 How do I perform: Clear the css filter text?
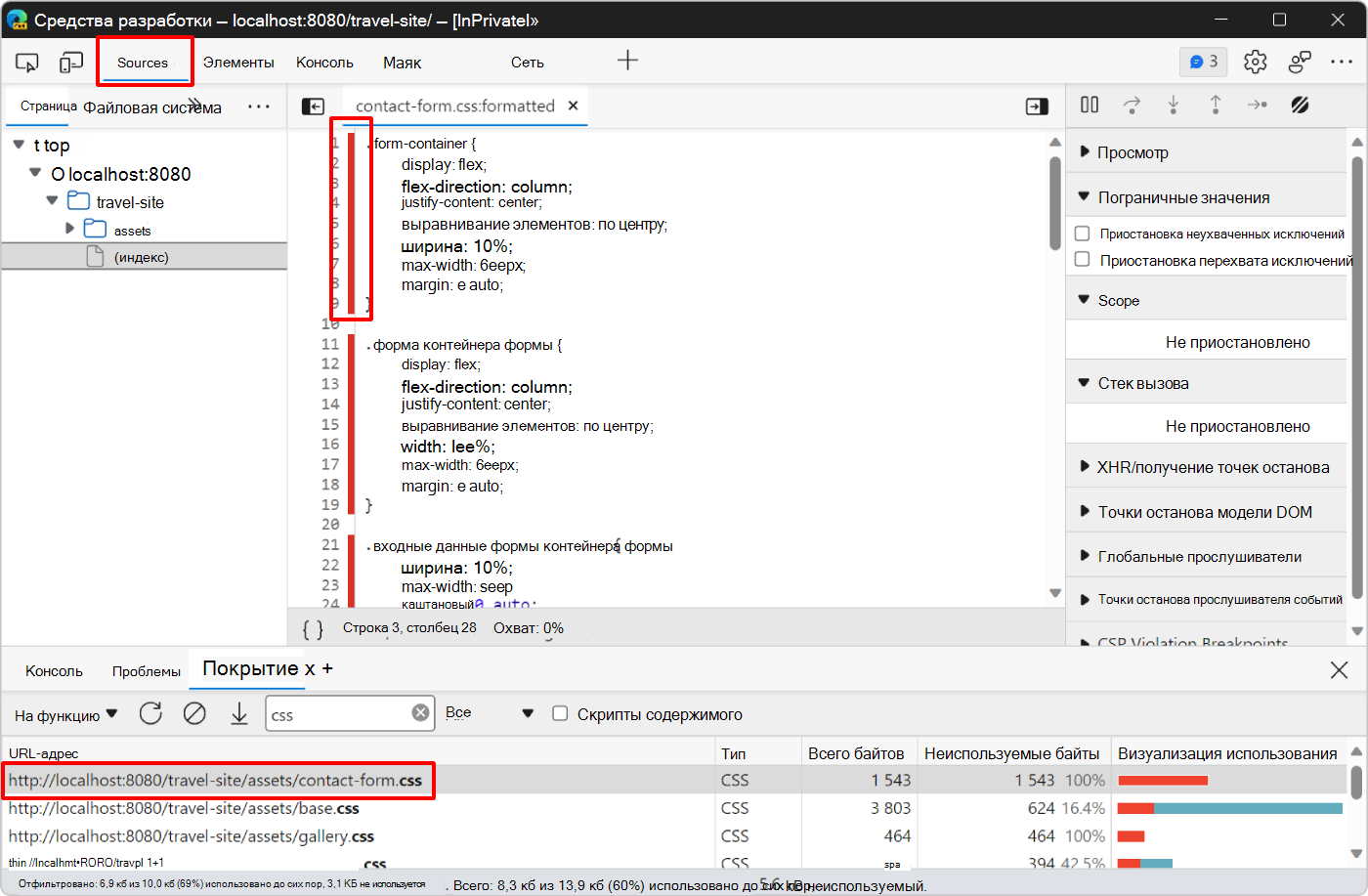click(x=420, y=713)
